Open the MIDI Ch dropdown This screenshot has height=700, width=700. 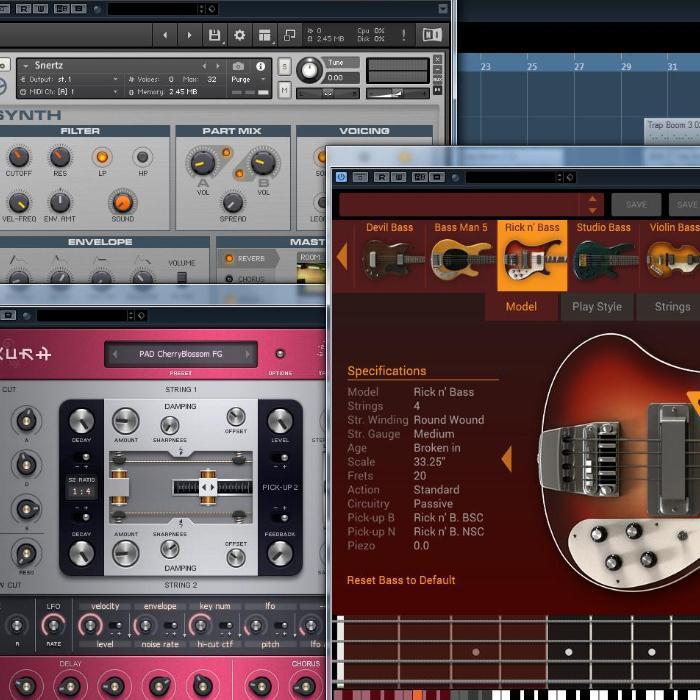pos(71,92)
